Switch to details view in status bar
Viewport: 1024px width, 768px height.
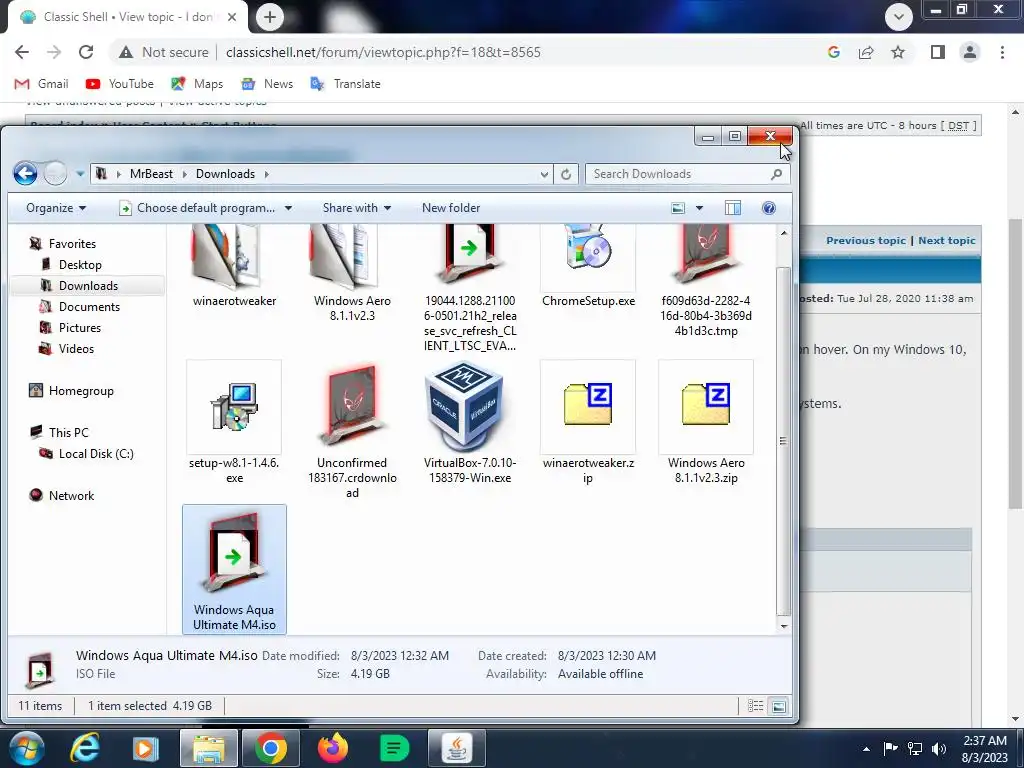(756, 706)
